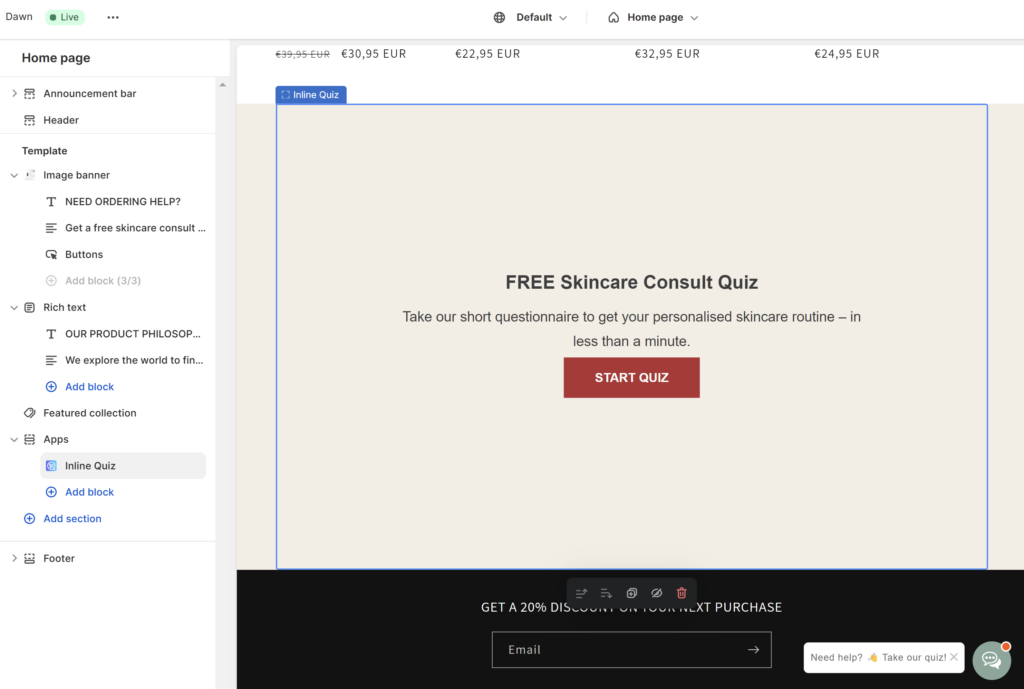Hide the Inline Quiz using eye-slash toggle
1024x689 pixels.
(656, 593)
